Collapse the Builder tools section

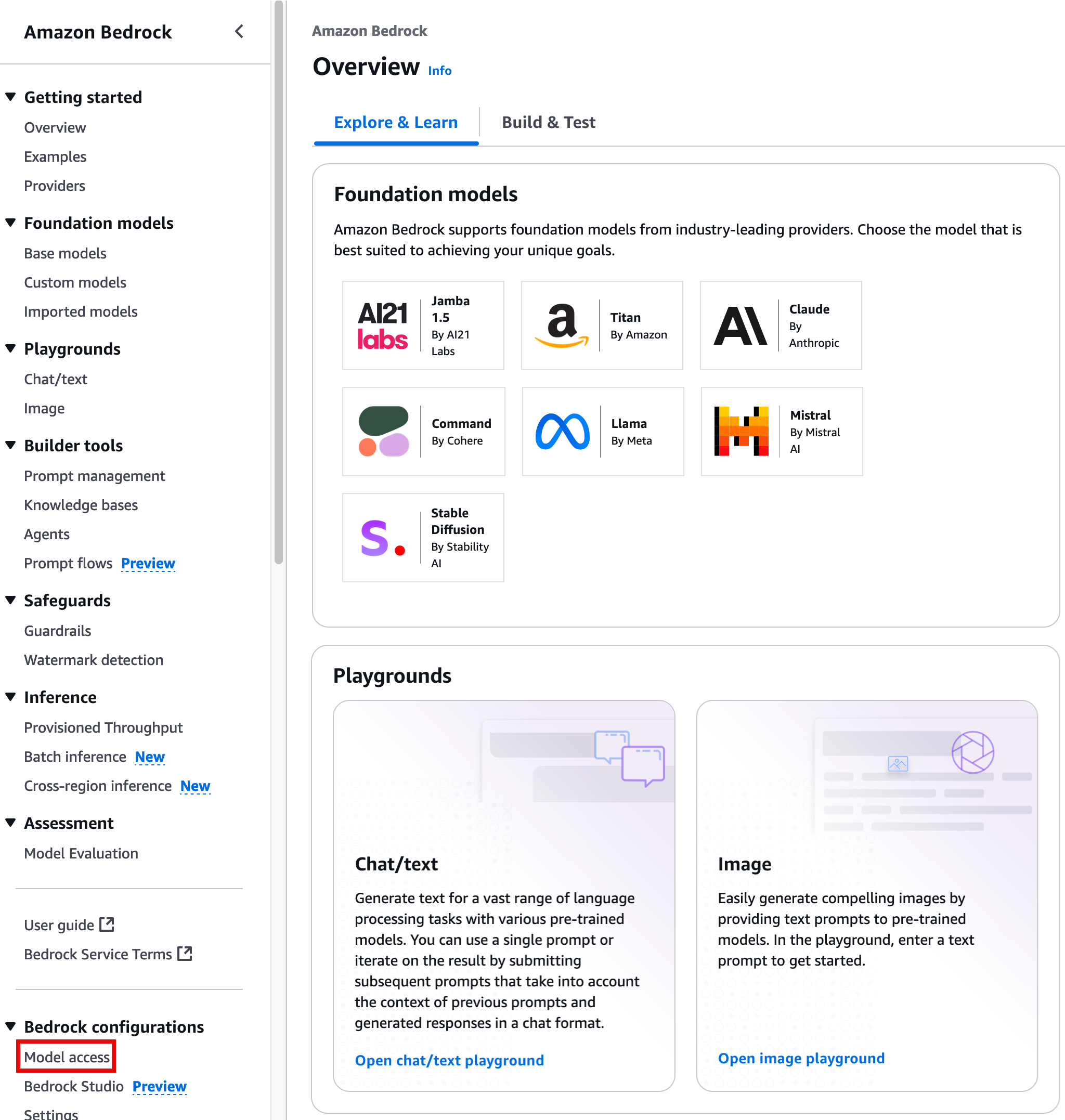click(10, 445)
